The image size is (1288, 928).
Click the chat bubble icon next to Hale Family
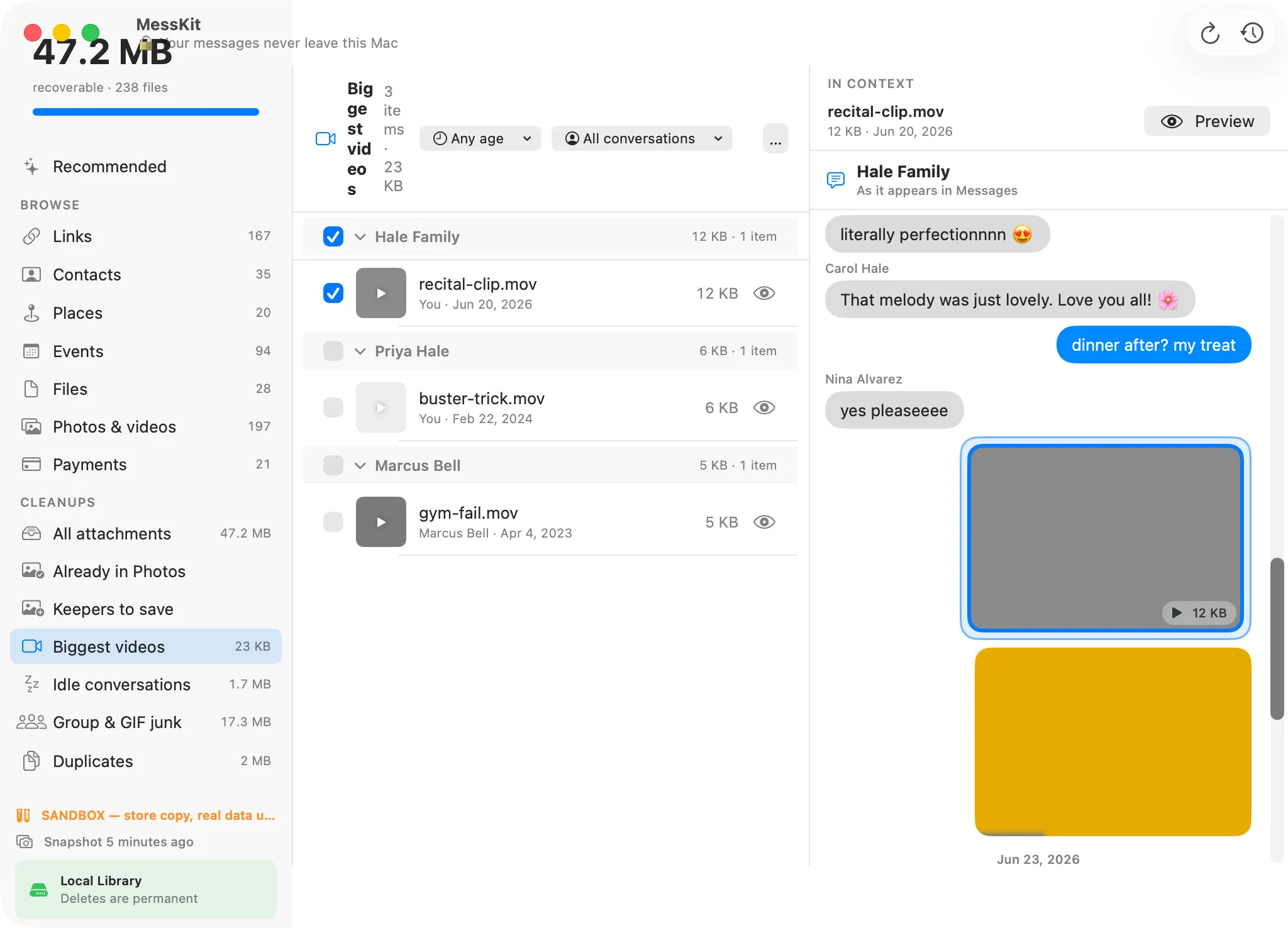[835, 180]
